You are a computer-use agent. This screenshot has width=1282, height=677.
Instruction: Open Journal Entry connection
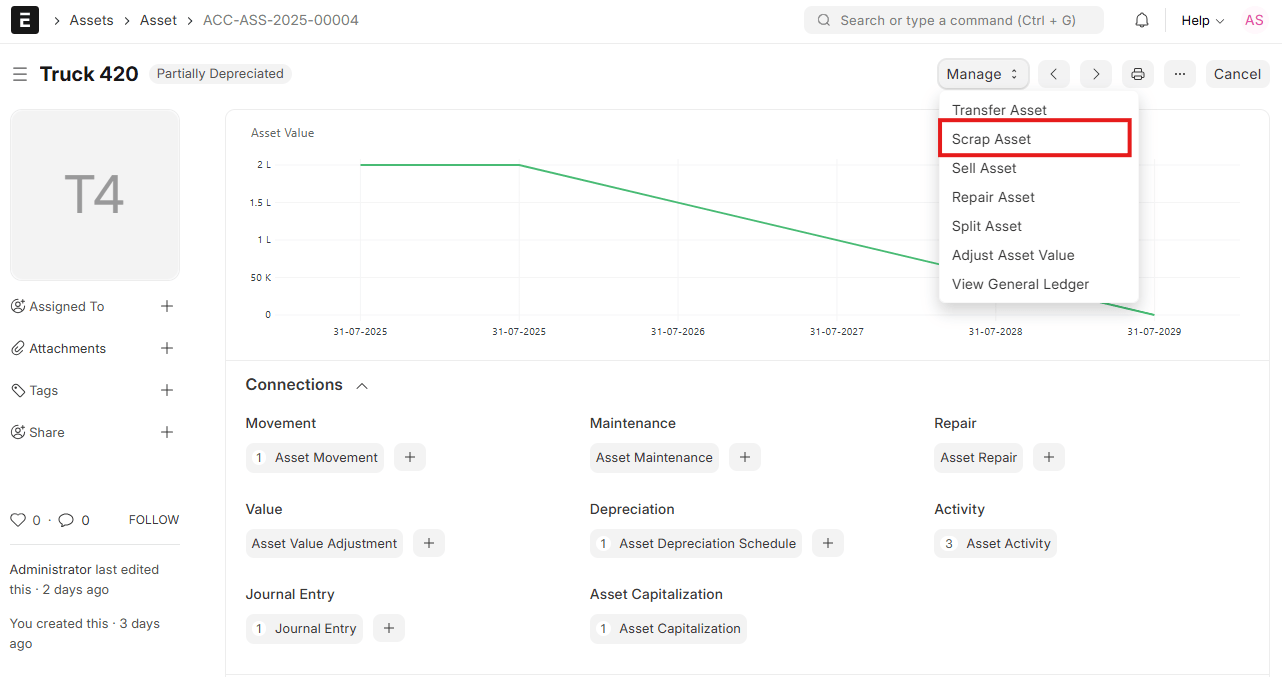click(304, 628)
